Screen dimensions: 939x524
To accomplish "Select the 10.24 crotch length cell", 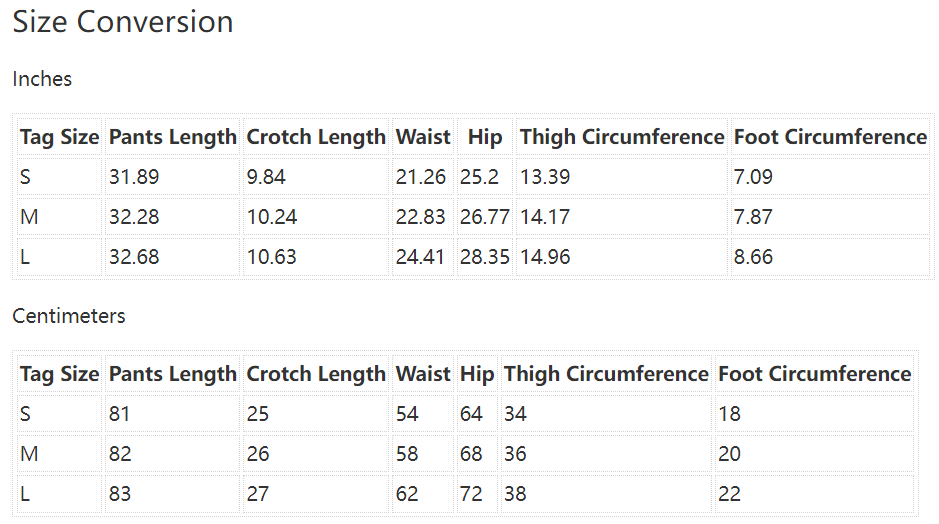I will tap(272, 217).
